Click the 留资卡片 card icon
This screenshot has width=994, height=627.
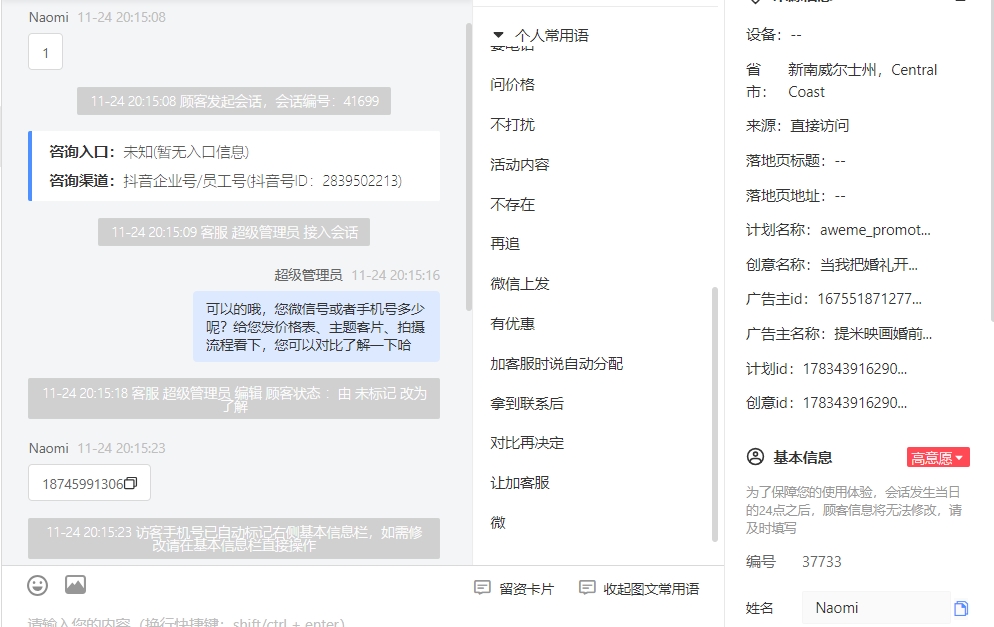pos(482,588)
